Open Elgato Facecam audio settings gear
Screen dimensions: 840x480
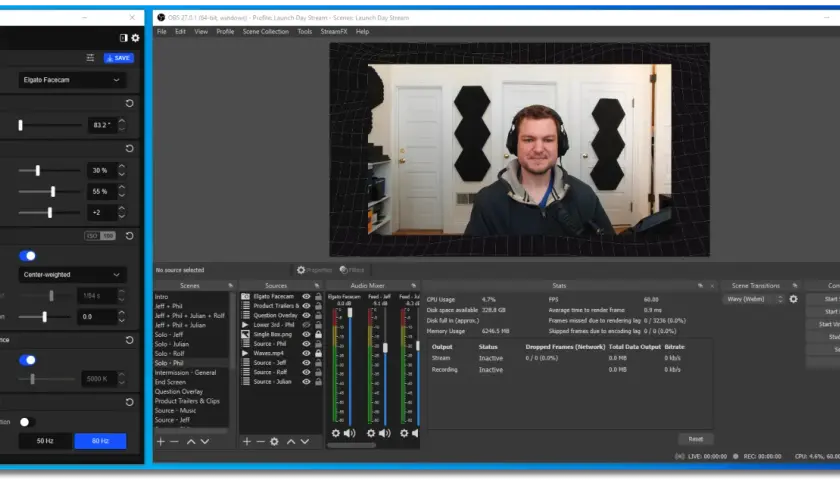pyautogui.click(x=335, y=433)
